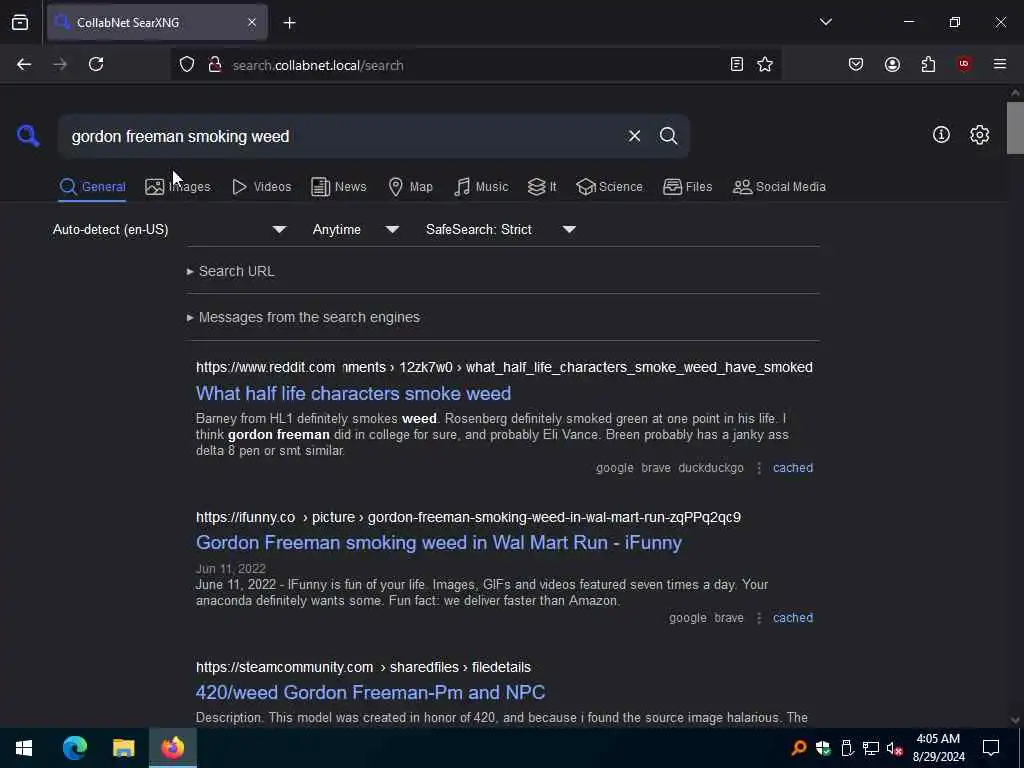The width and height of the screenshot is (1024, 768).
Task: Switch to the General category
Action: (92, 187)
